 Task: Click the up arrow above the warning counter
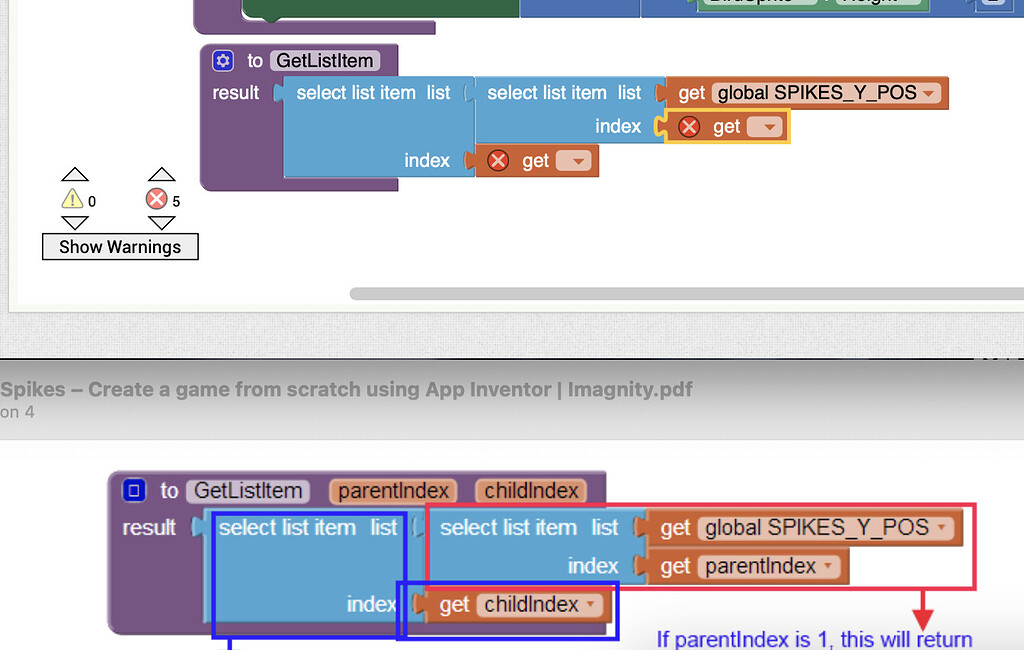[75, 173]
